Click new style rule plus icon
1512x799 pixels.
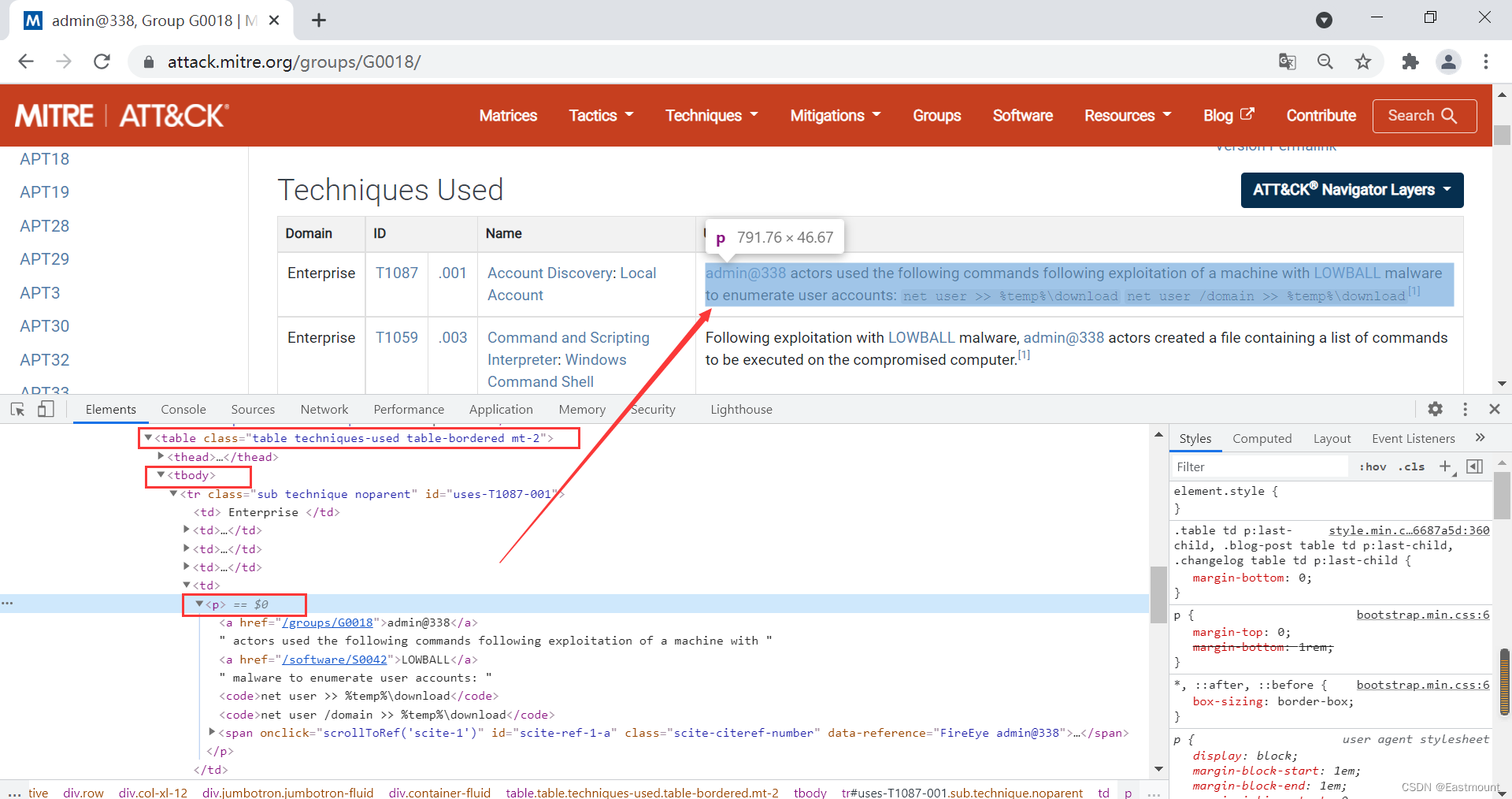(x=1446, y=466)
